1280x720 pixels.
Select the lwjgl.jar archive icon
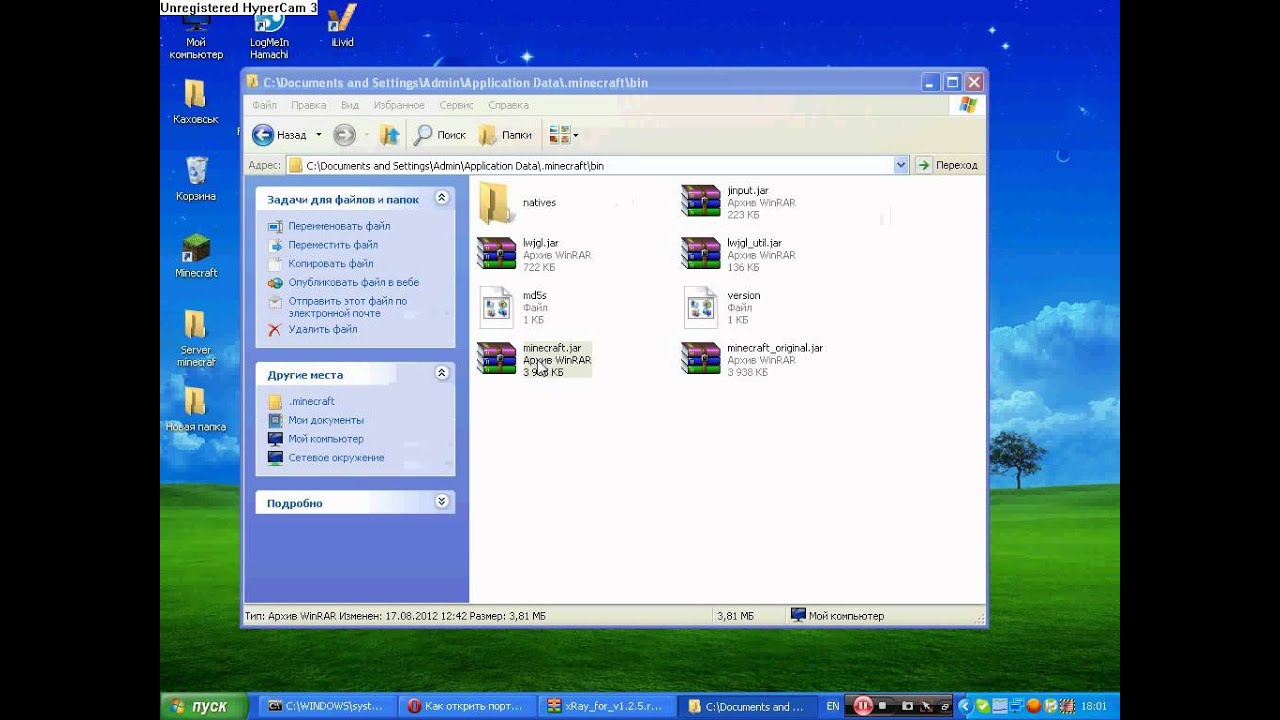[x=496, y=254]
